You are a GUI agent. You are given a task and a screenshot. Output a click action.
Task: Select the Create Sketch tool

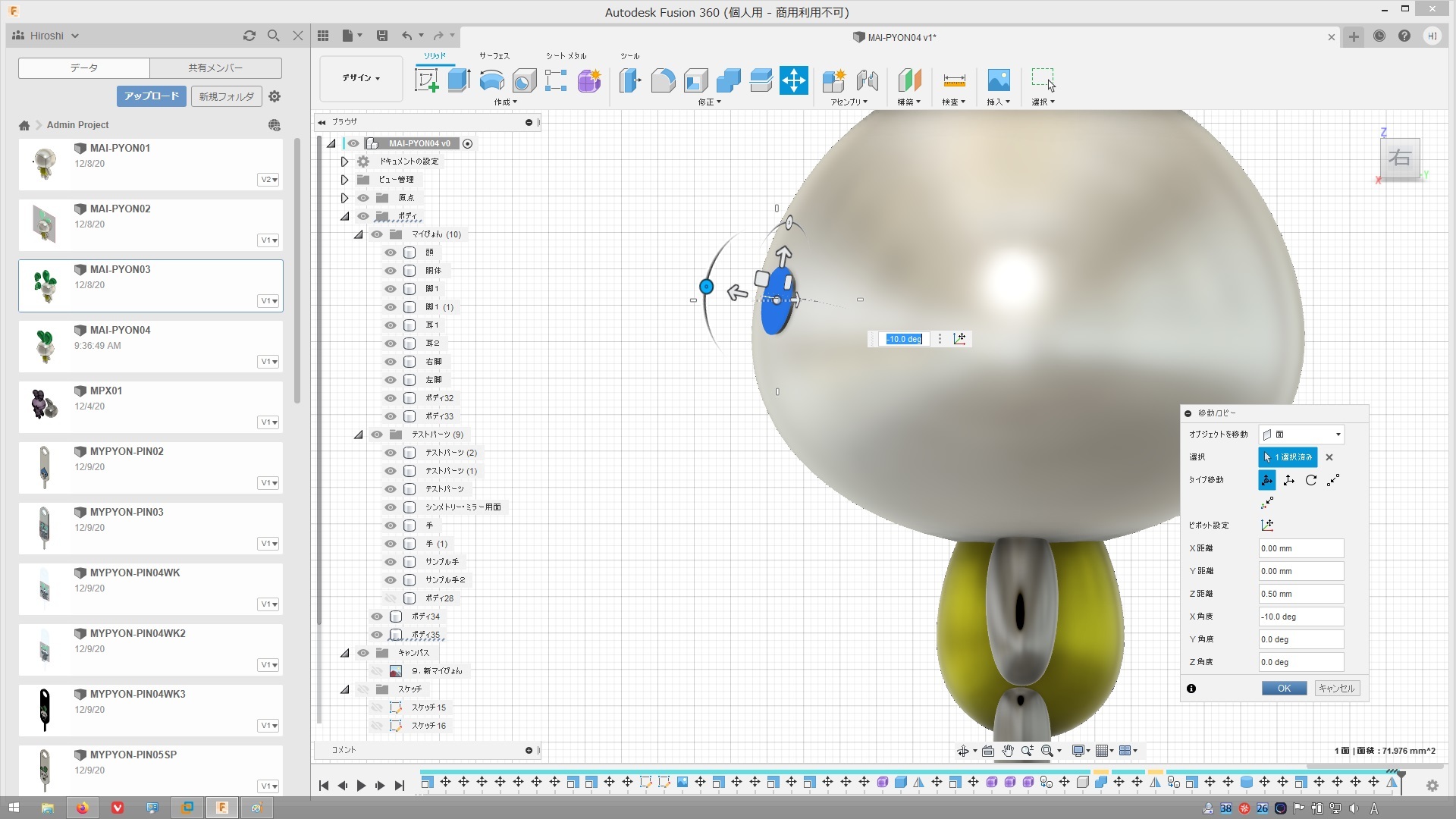click(426, 80)
